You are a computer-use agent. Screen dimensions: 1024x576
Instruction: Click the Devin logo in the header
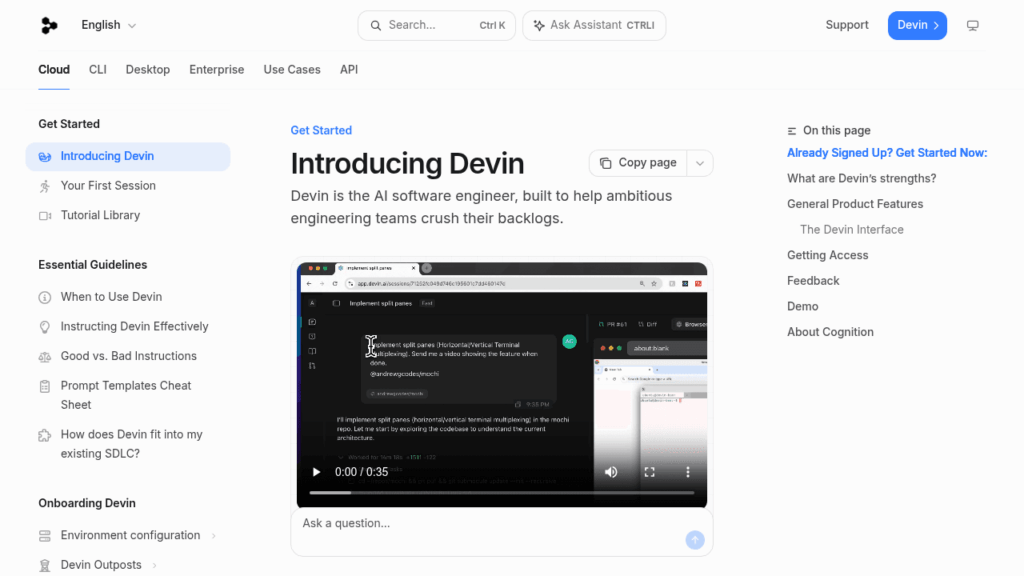(x=49, y=25)
